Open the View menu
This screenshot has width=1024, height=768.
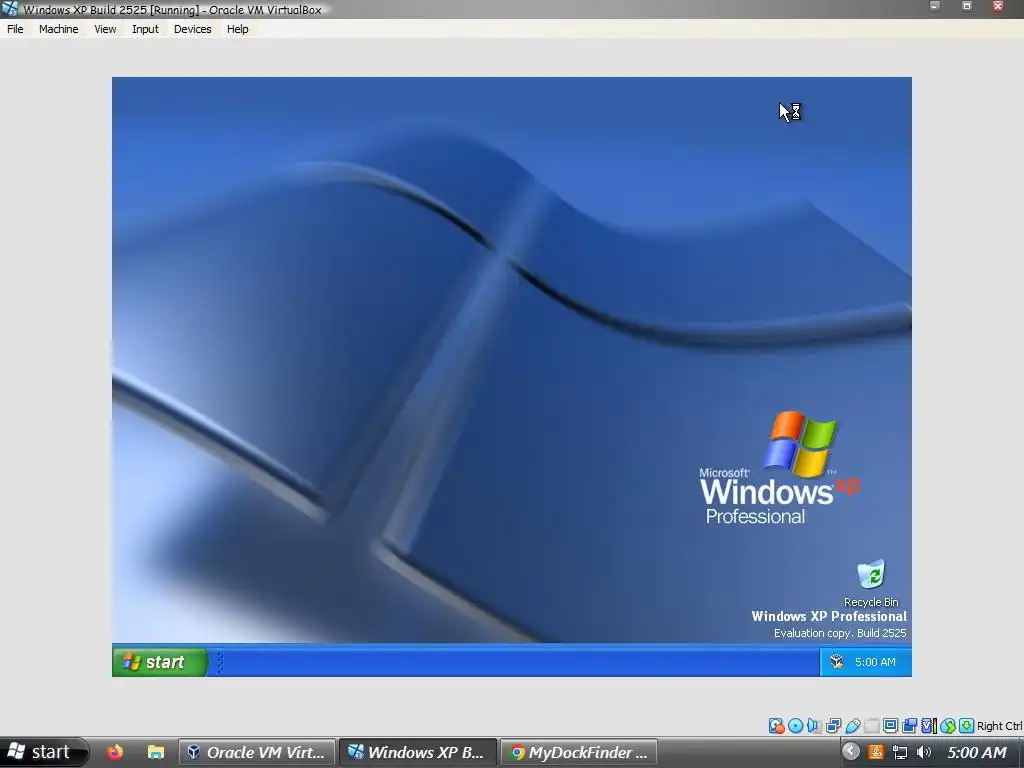[104, 29]
